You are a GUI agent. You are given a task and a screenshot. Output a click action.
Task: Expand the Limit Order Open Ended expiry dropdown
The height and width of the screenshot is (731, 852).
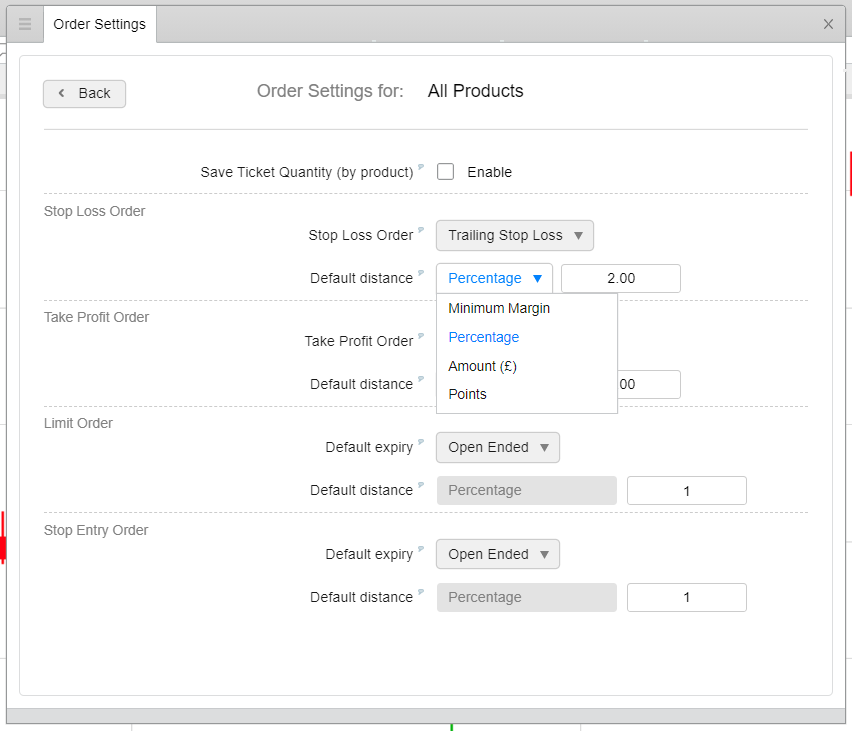(x=498, y=448)
